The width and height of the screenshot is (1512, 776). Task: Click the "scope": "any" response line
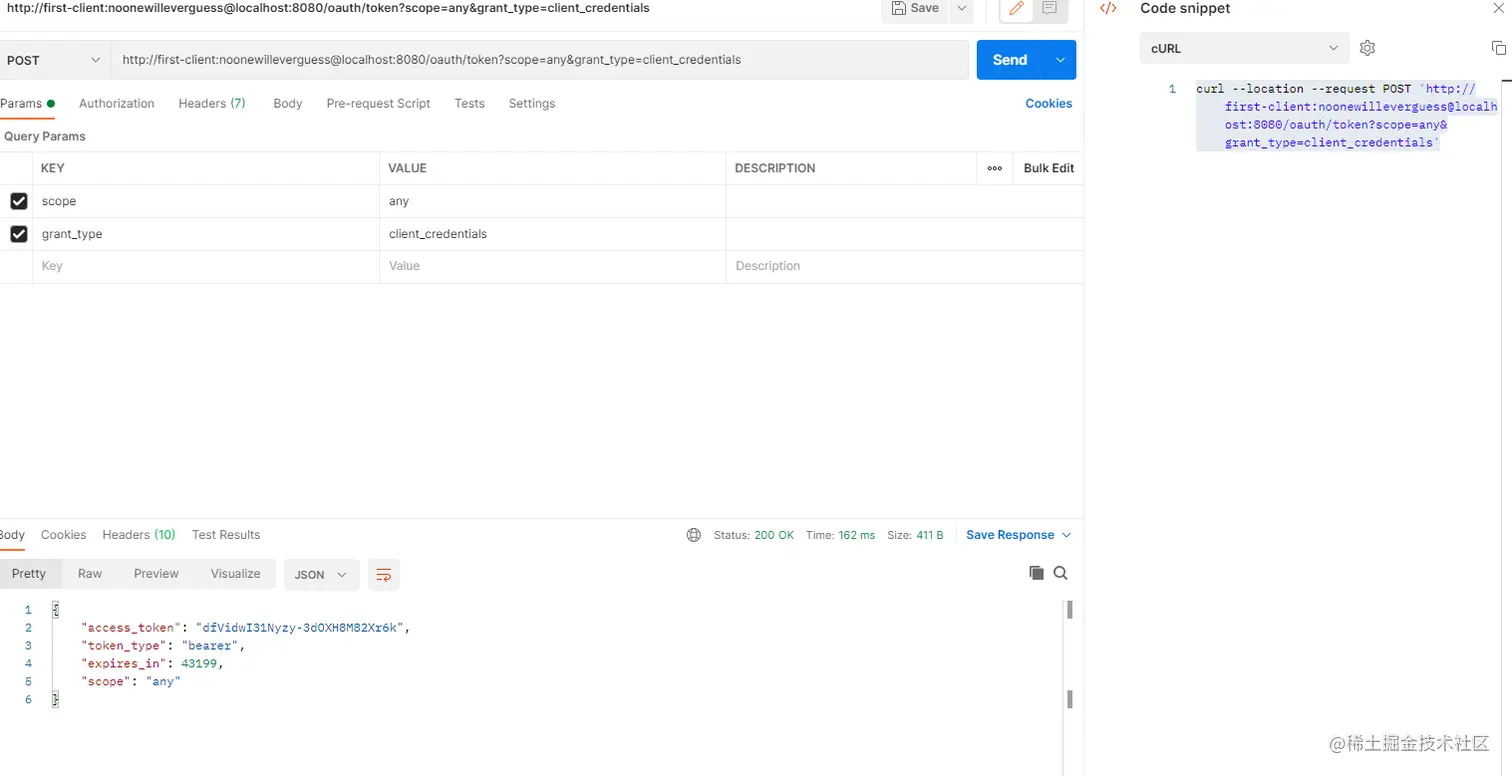pyautogui.click(x=131, y=682)
